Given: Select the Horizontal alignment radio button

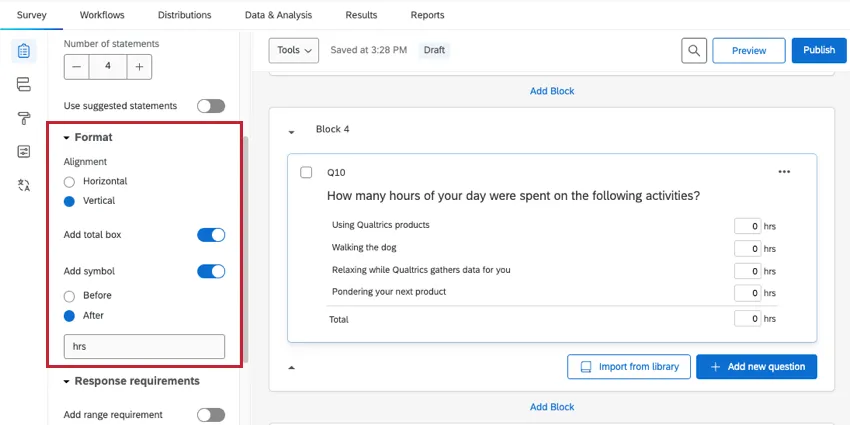Looking at the screenshot, I should pyautogui.click(x=69, y=182).
